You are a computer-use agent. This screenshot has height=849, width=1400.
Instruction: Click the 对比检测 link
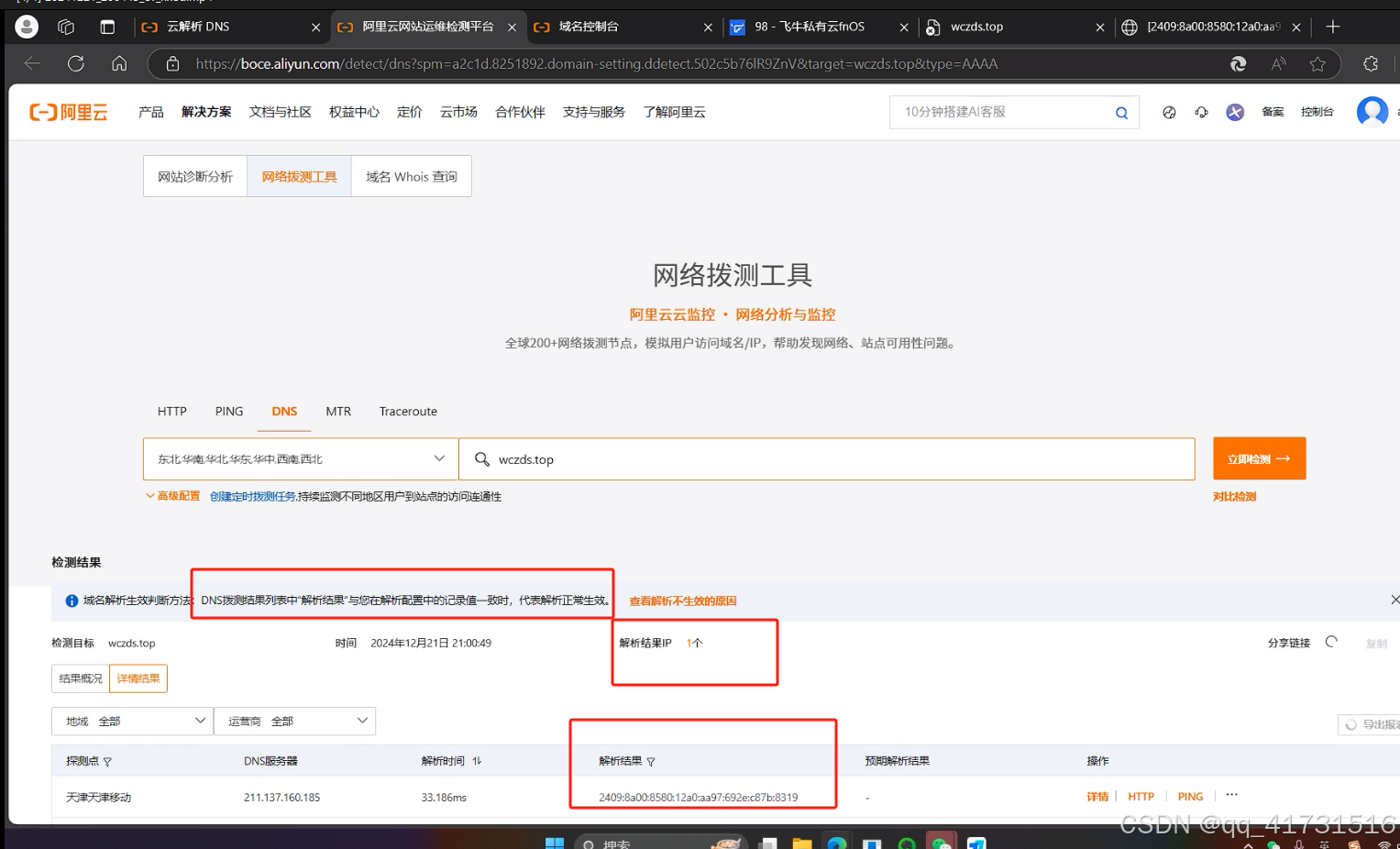point(1234,496)
